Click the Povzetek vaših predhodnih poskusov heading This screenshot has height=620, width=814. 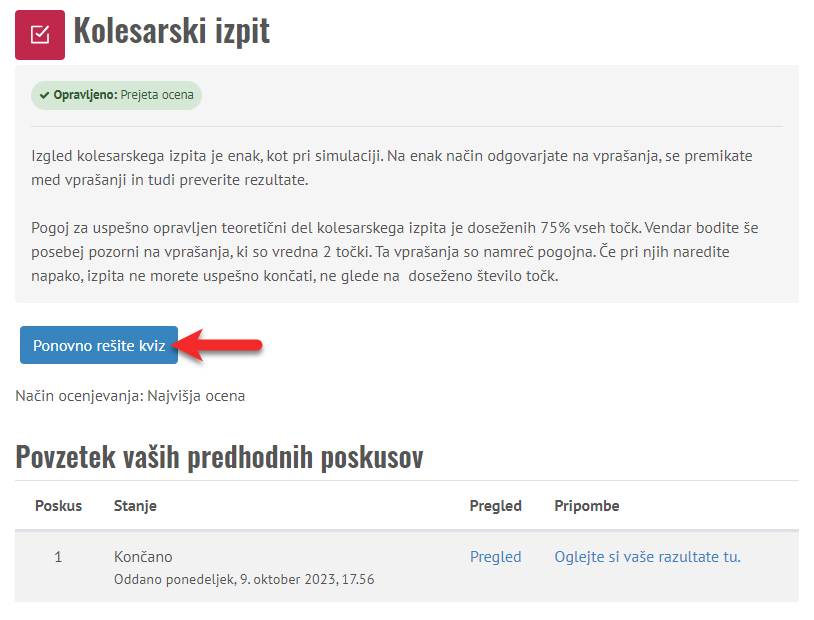pos(219,457)
